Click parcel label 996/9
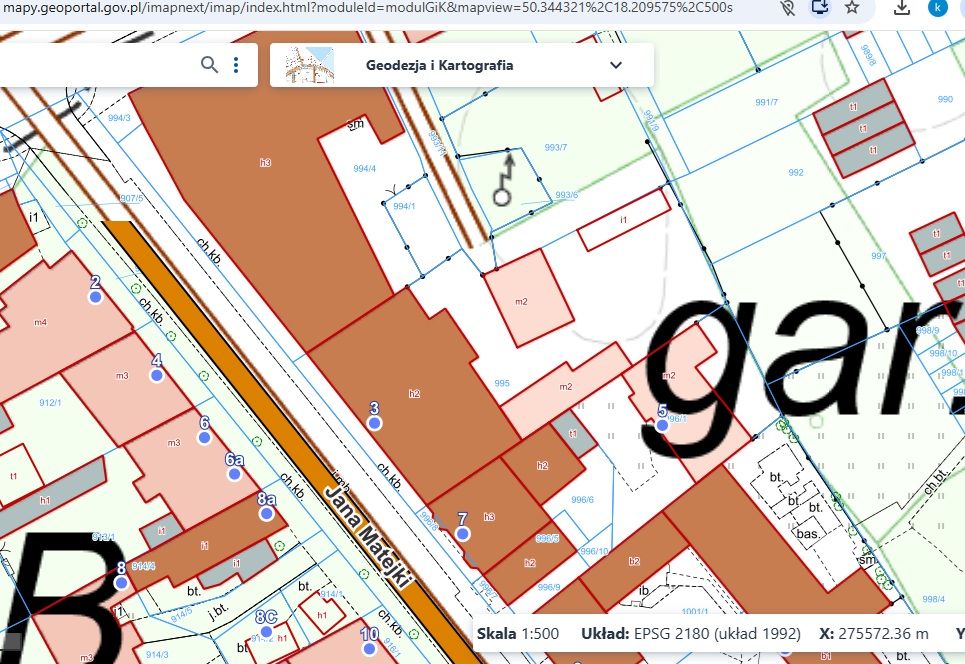The image size is (965, 664). pyautogui.click(x=549, y=587)
